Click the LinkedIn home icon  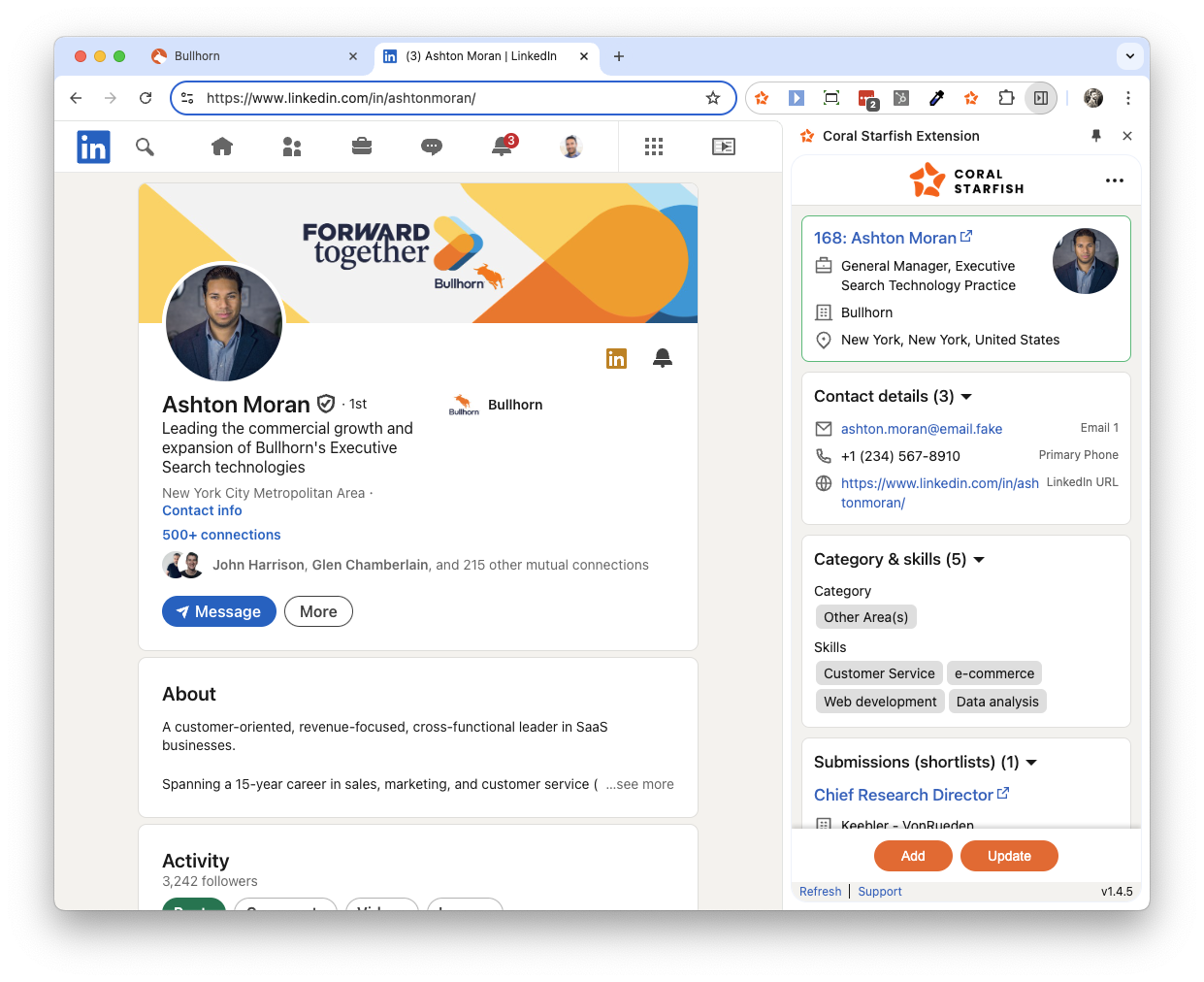click(222, 147)
